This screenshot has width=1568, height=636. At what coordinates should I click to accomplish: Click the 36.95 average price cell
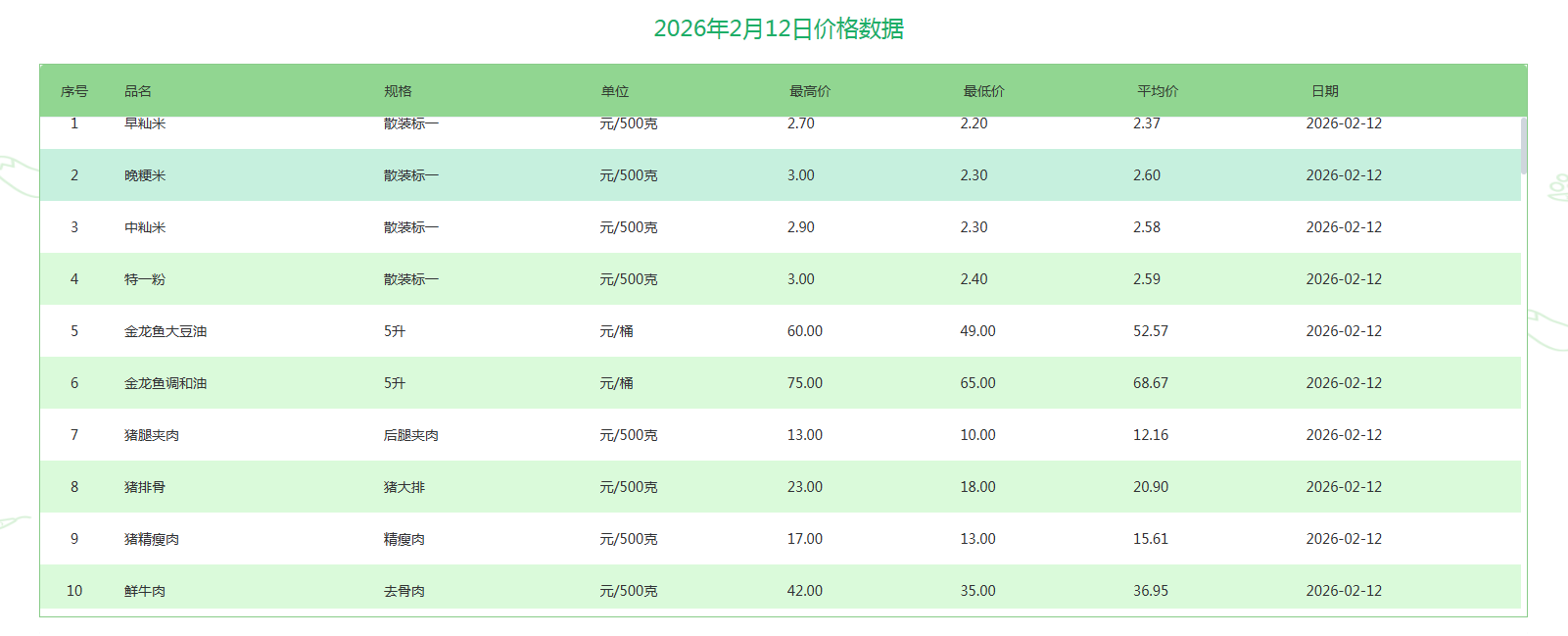(x=1151, y=591)
